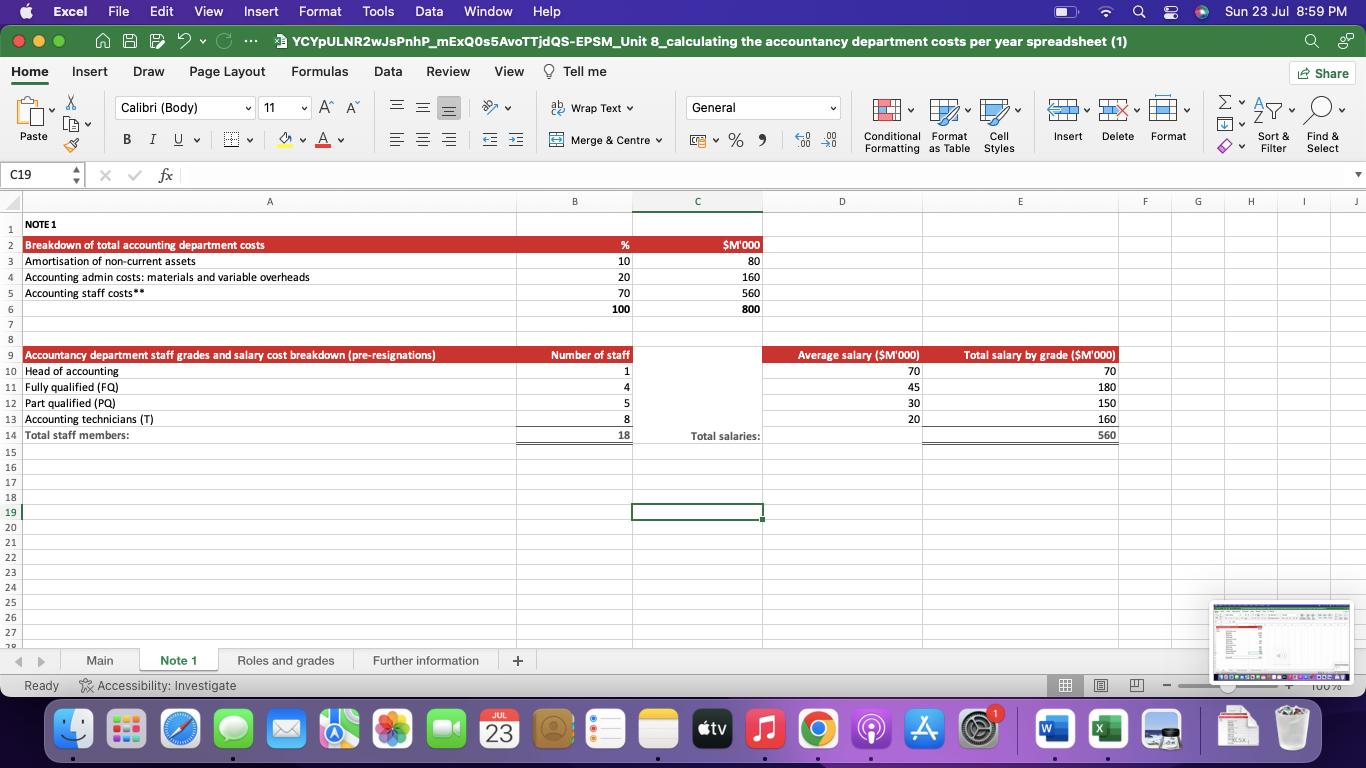Expand text orientation options arrow
Screen dimensions: 1366x768
click(x=507, y=108)
